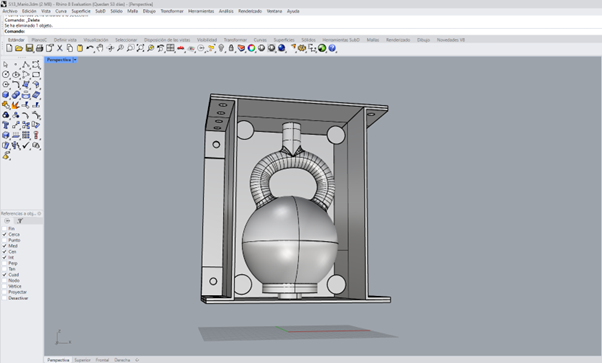Select the Pan hand tool

pyautogui.click(x=100, y=48)
